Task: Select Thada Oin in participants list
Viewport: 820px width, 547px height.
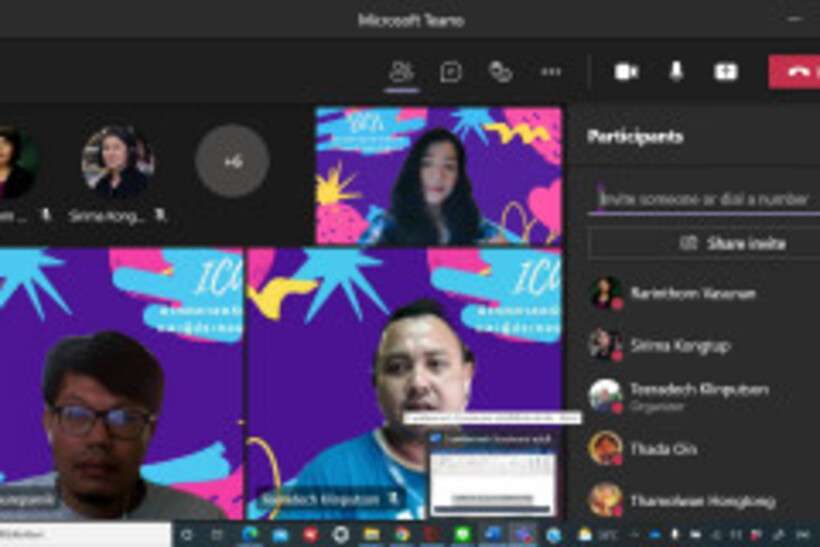Action: click(x=664, y=449)
